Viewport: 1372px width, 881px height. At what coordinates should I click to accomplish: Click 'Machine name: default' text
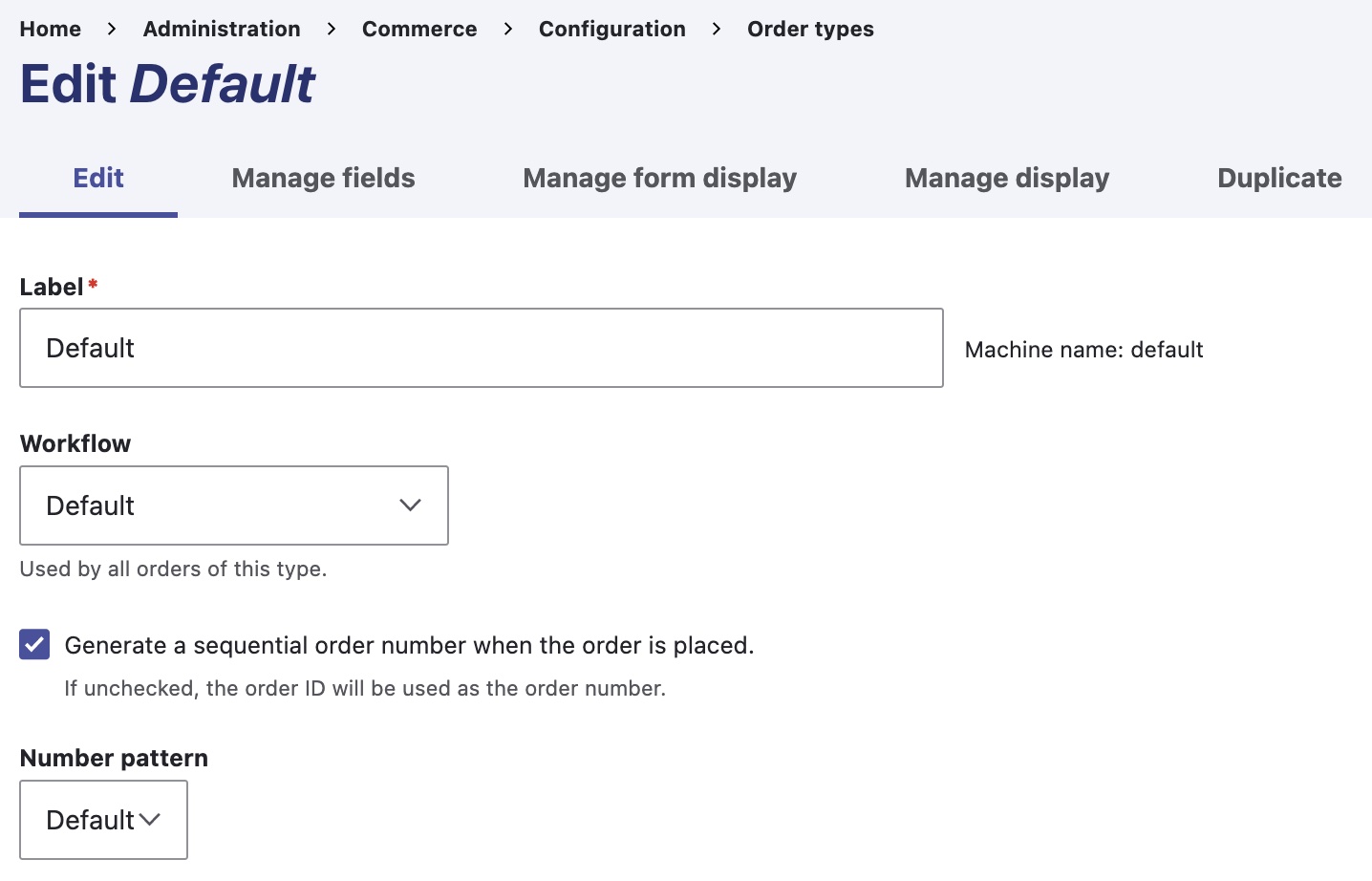(x=1083, y=350)
